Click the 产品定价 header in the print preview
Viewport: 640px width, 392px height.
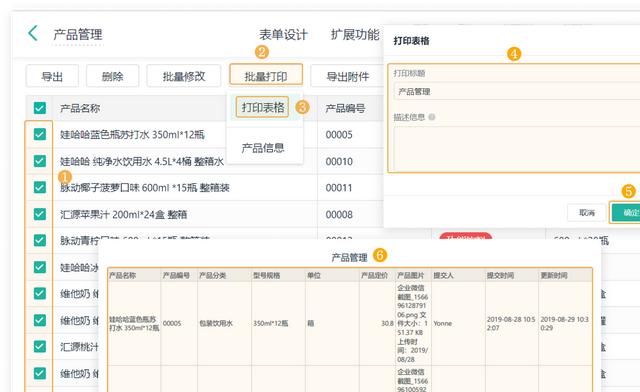tap(374, 276)
